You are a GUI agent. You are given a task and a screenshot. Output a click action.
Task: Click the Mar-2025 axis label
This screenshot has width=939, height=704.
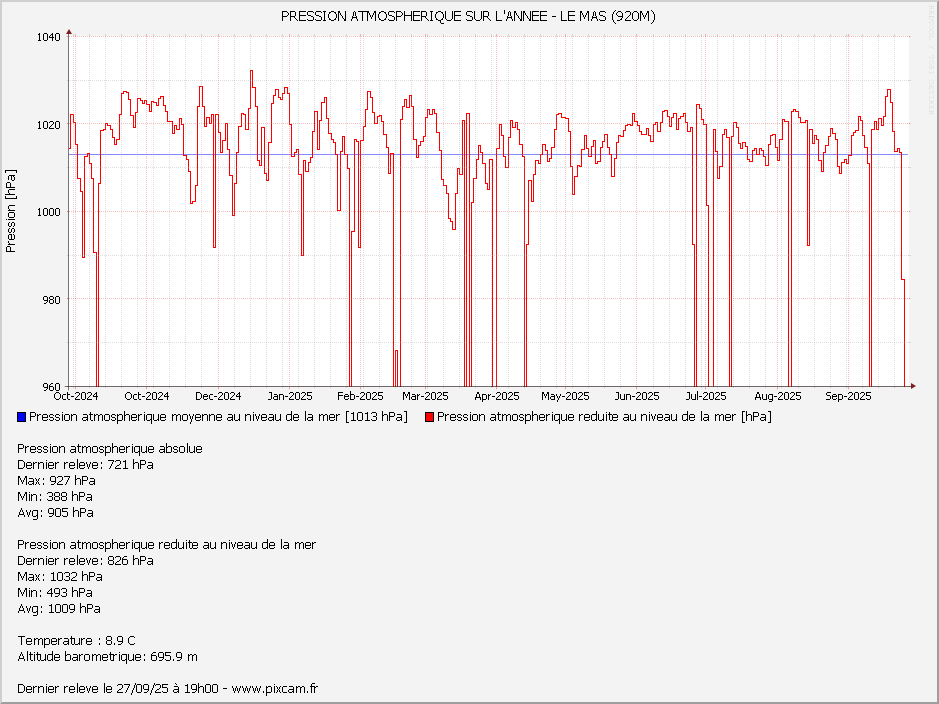coord(424,396)
